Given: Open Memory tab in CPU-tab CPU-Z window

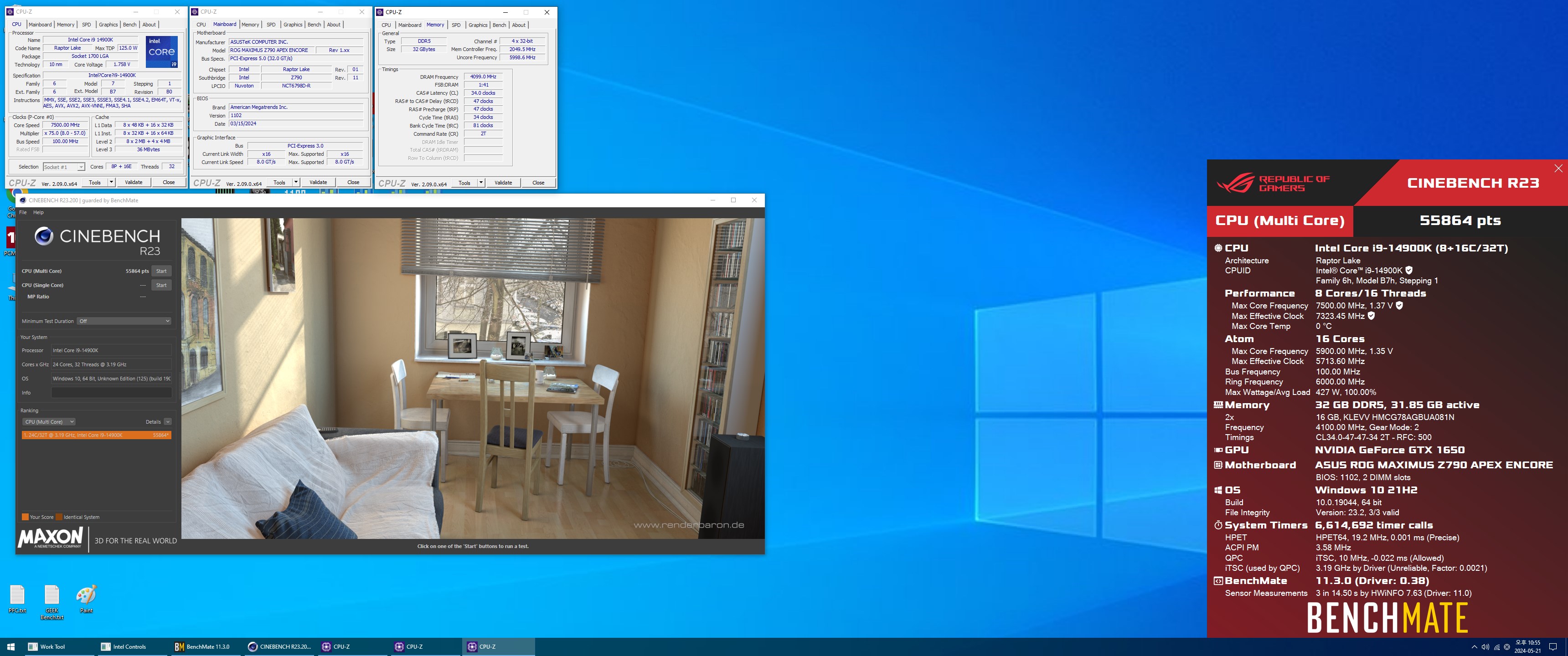Looking at the screenshot, I should [66, 24].
